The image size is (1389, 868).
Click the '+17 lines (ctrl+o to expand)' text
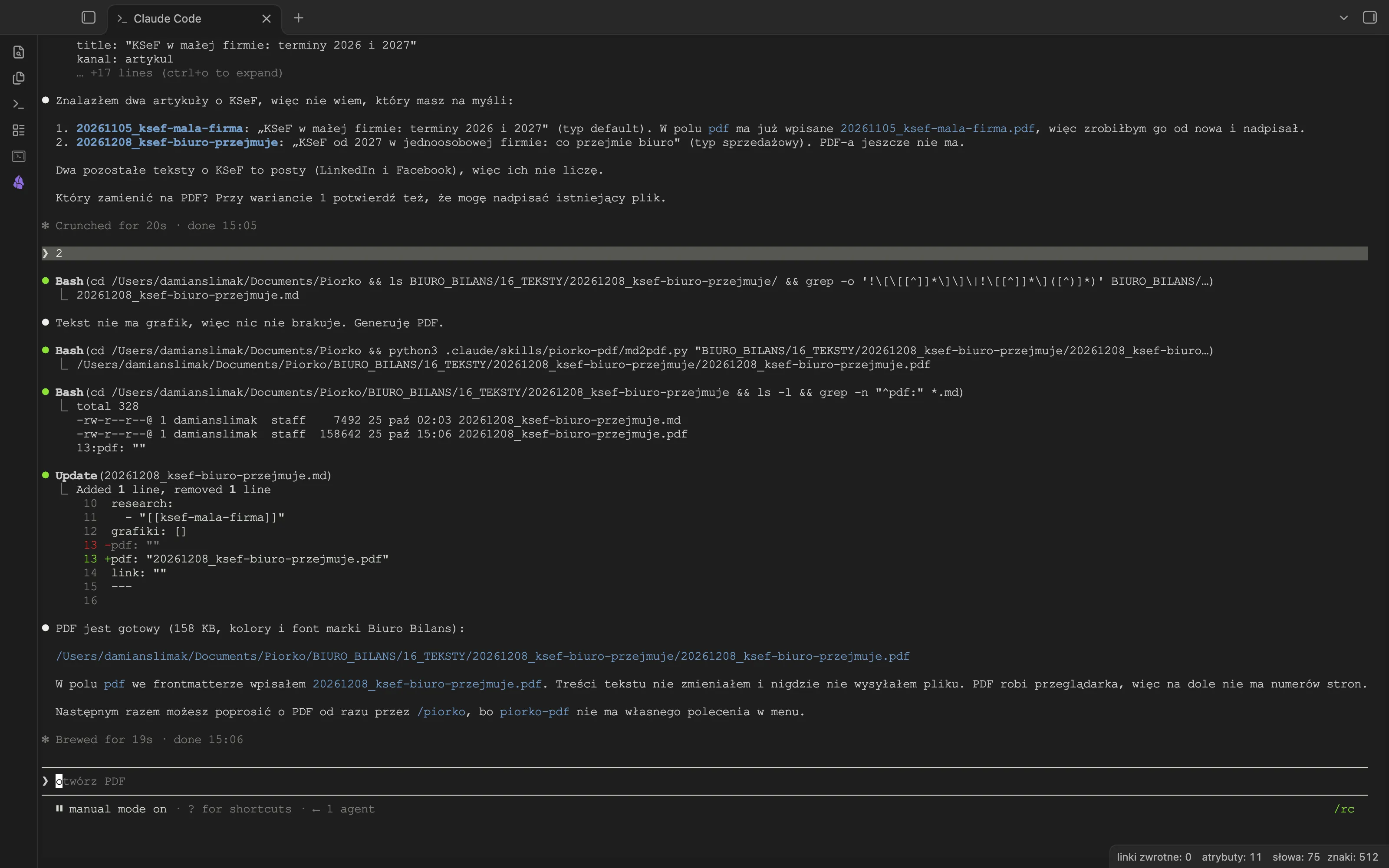click(x=186, y=73)
